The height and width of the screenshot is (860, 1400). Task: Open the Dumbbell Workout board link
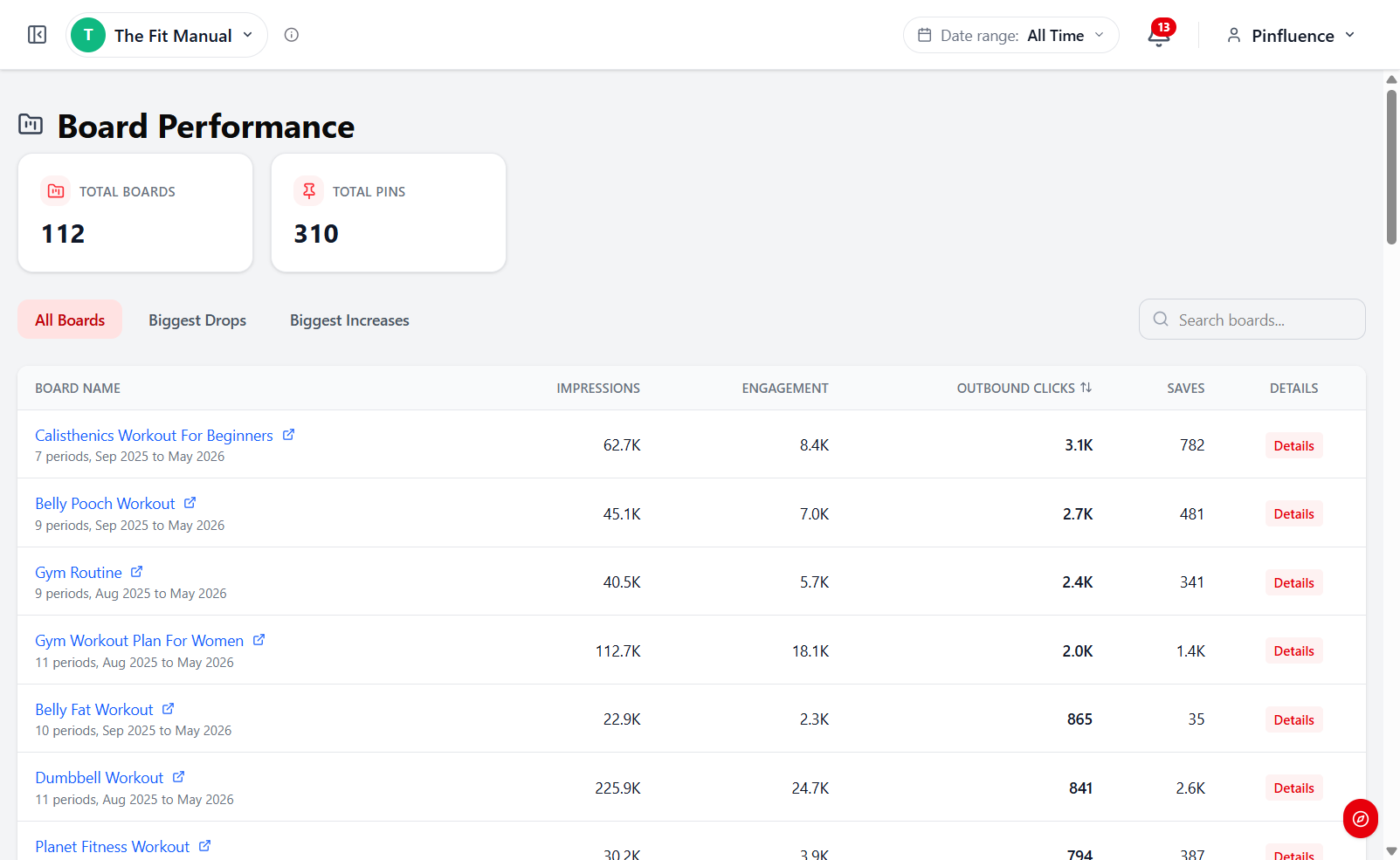point(99,777)
